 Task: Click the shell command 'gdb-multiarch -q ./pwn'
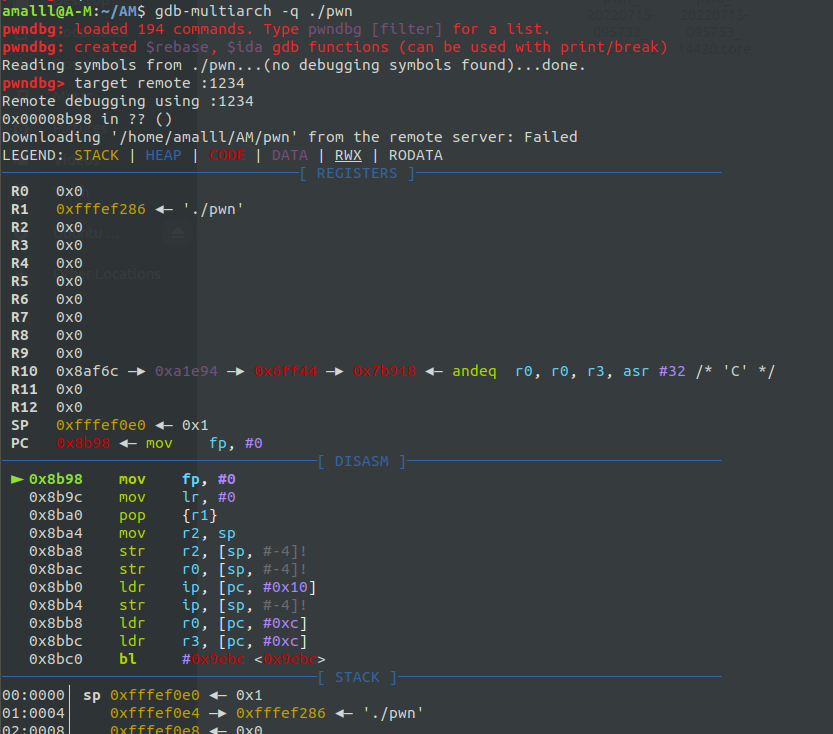click(253, 11)
